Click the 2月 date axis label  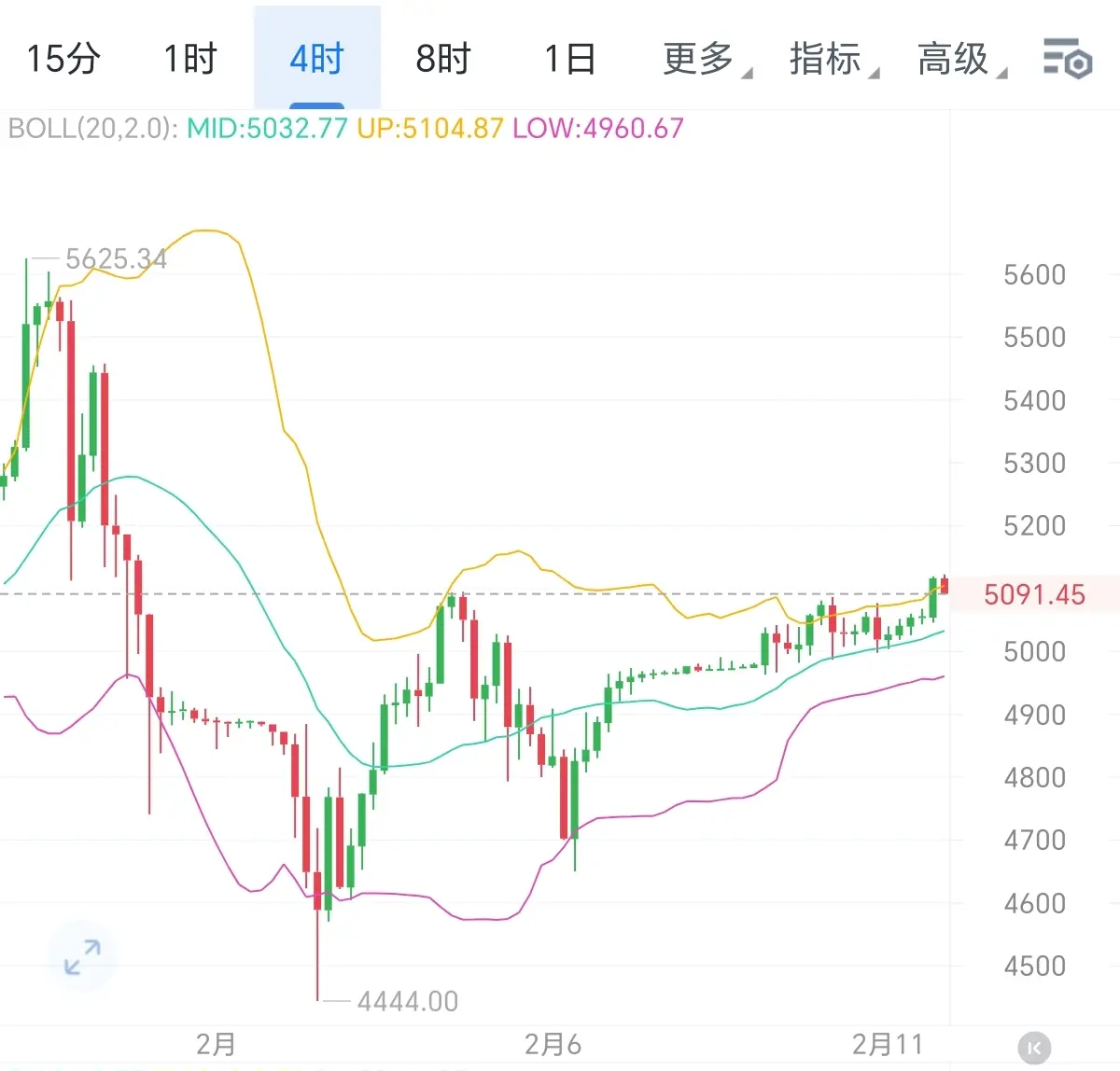click(x=216, y=1044)
